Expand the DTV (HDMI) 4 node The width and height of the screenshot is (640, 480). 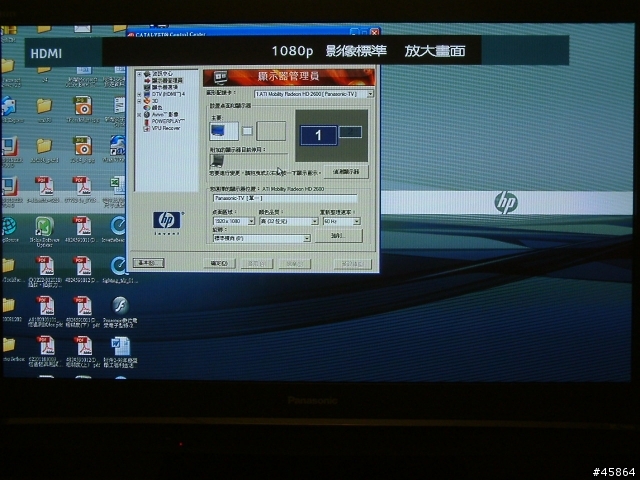pyautogui.click(x=139, y=94)
